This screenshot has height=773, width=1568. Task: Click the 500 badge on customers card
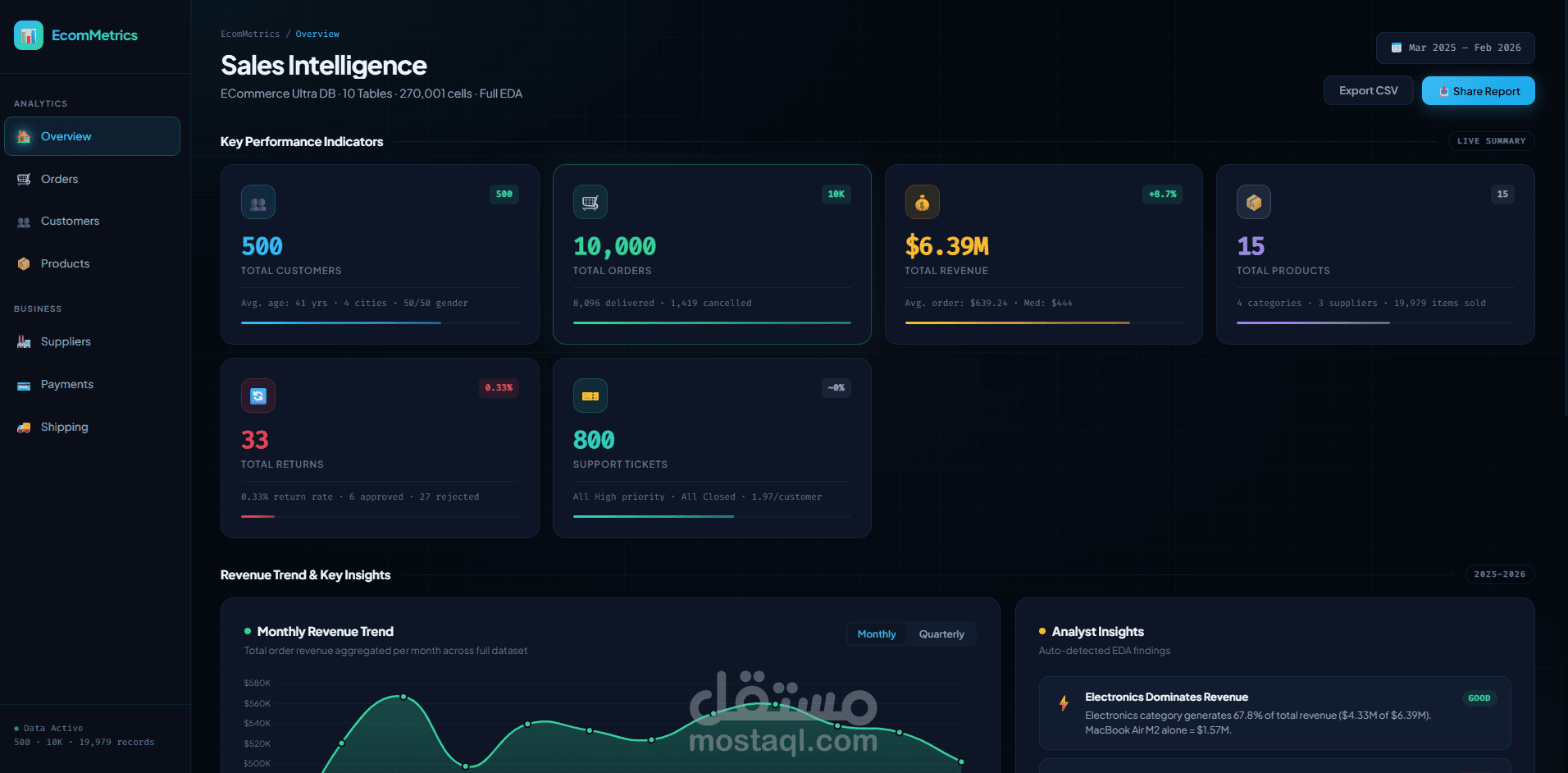point(504,194)
